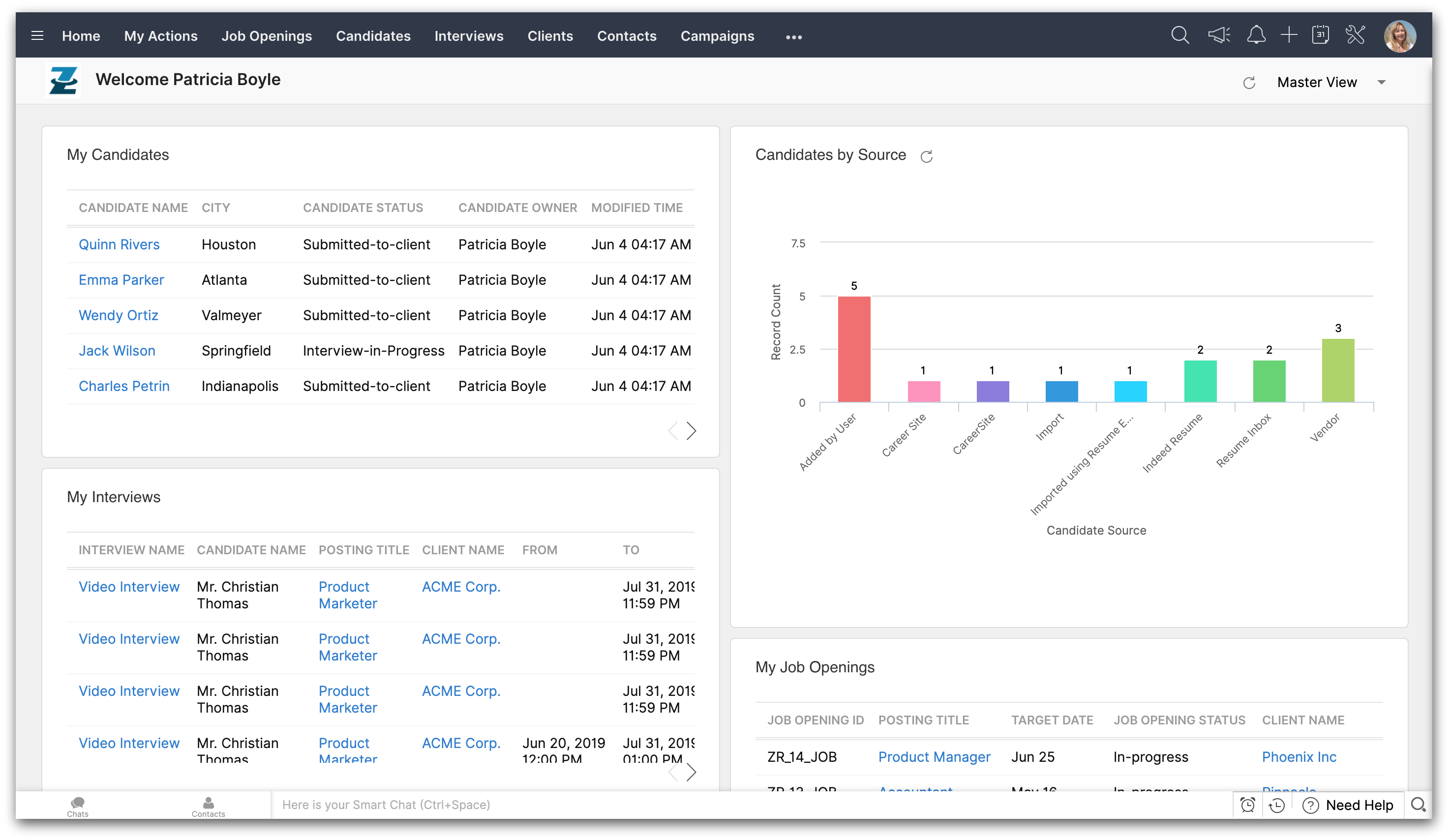1450x840 pixels.
Task: Go to next page of My Interviews
Action: point(691,772)
